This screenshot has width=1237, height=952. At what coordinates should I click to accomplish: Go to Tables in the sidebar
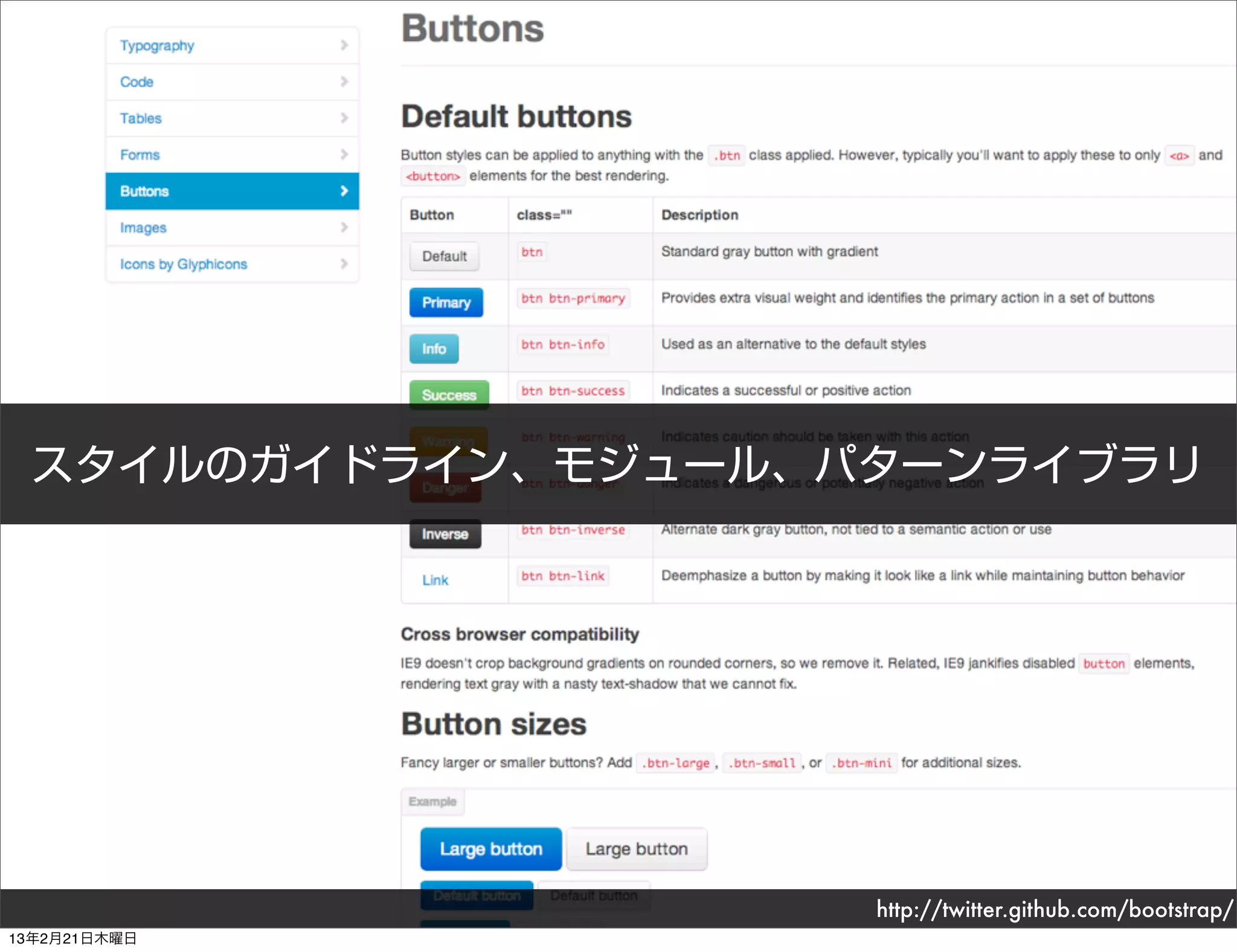click(232, 118)
